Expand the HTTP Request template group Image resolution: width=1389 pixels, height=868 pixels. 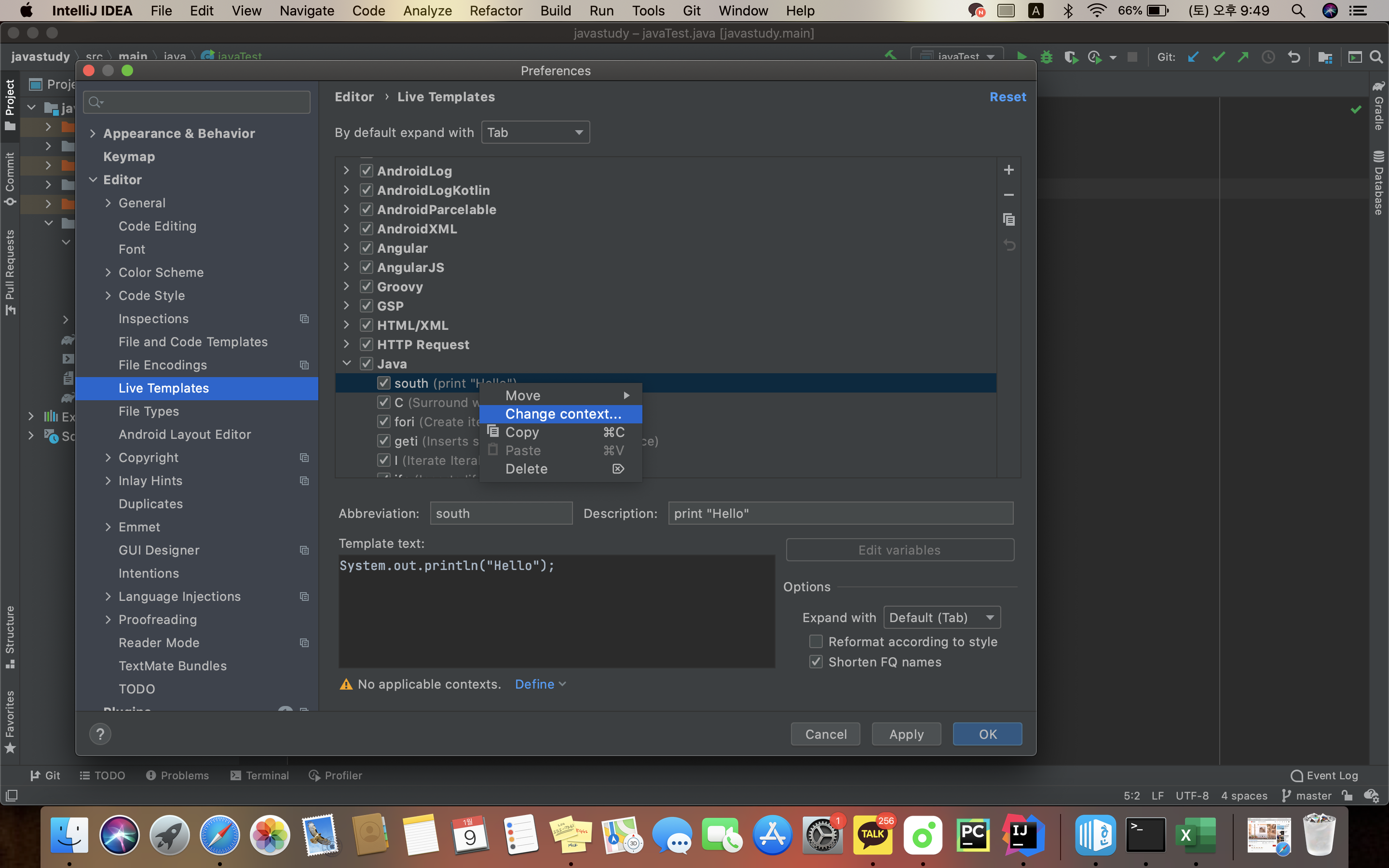(346, 344)
